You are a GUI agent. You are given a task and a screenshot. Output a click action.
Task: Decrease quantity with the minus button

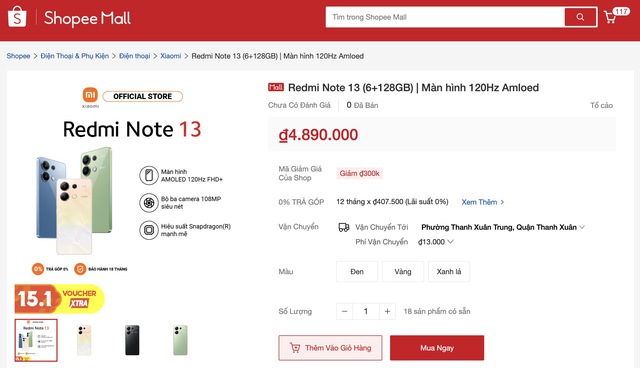(x=344, y=311)
